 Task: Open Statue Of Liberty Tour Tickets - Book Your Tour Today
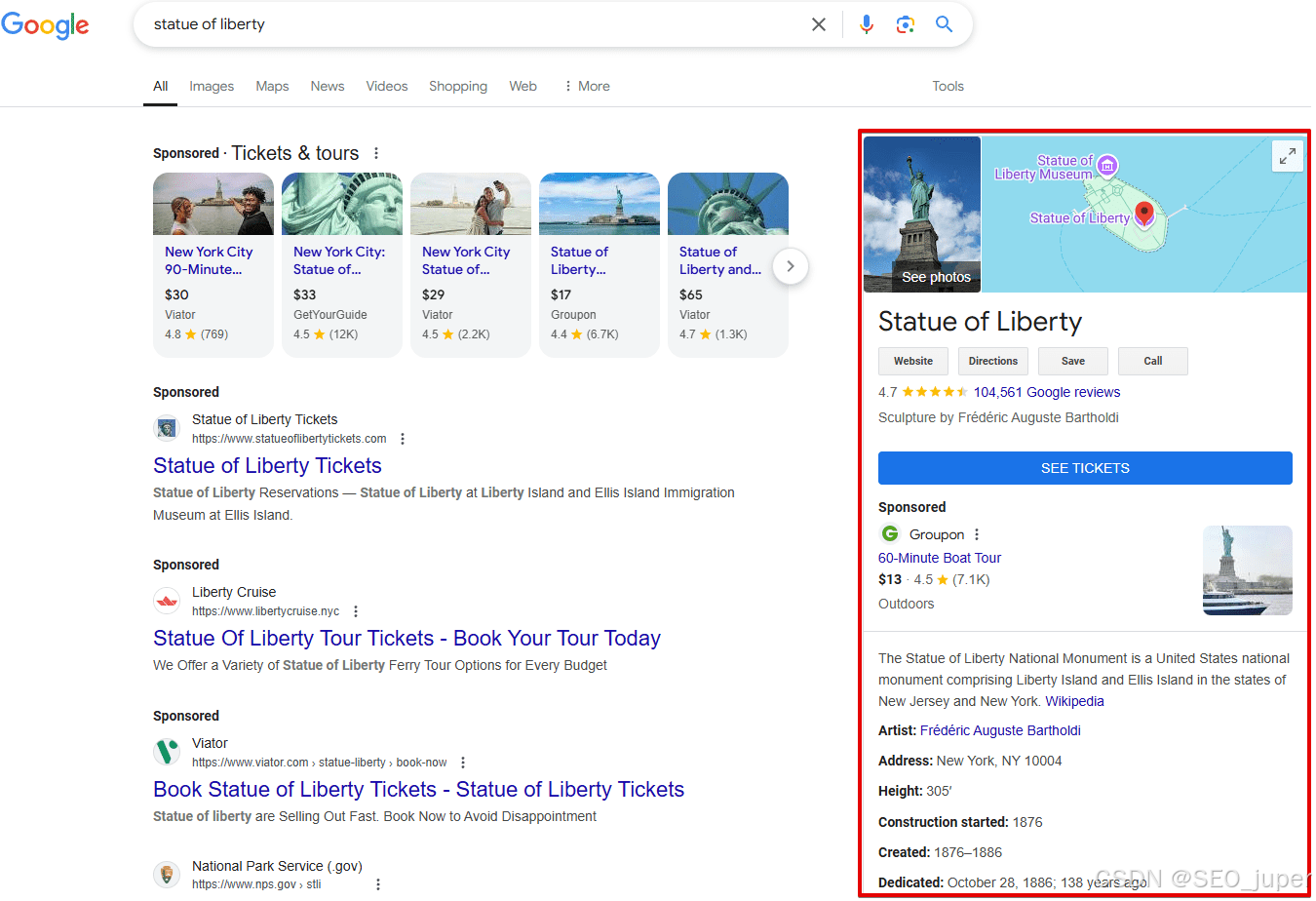[x=406, y=639]
